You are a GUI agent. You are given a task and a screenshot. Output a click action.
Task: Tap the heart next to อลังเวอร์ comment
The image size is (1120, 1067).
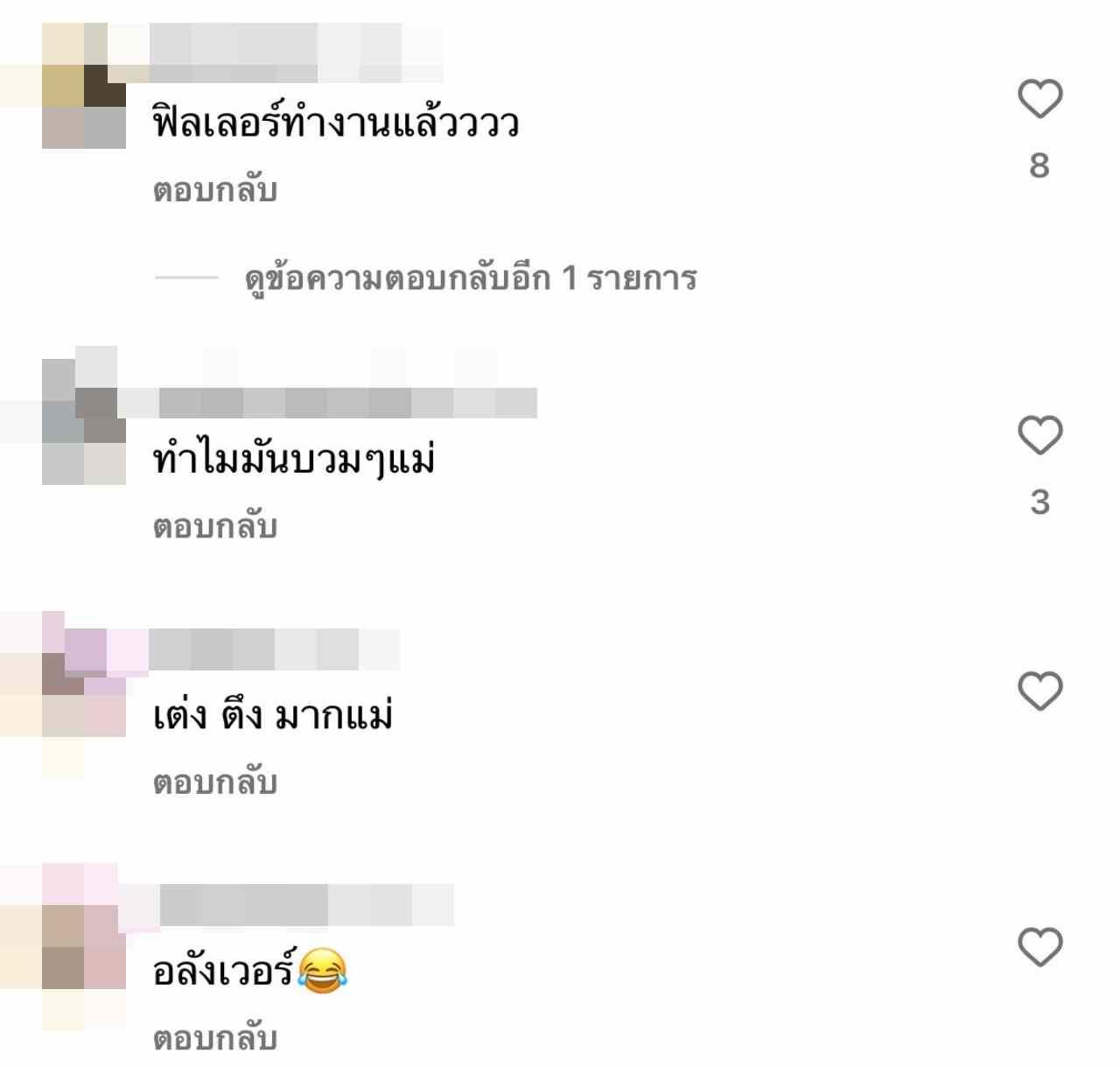click(x=1039, y=946)
